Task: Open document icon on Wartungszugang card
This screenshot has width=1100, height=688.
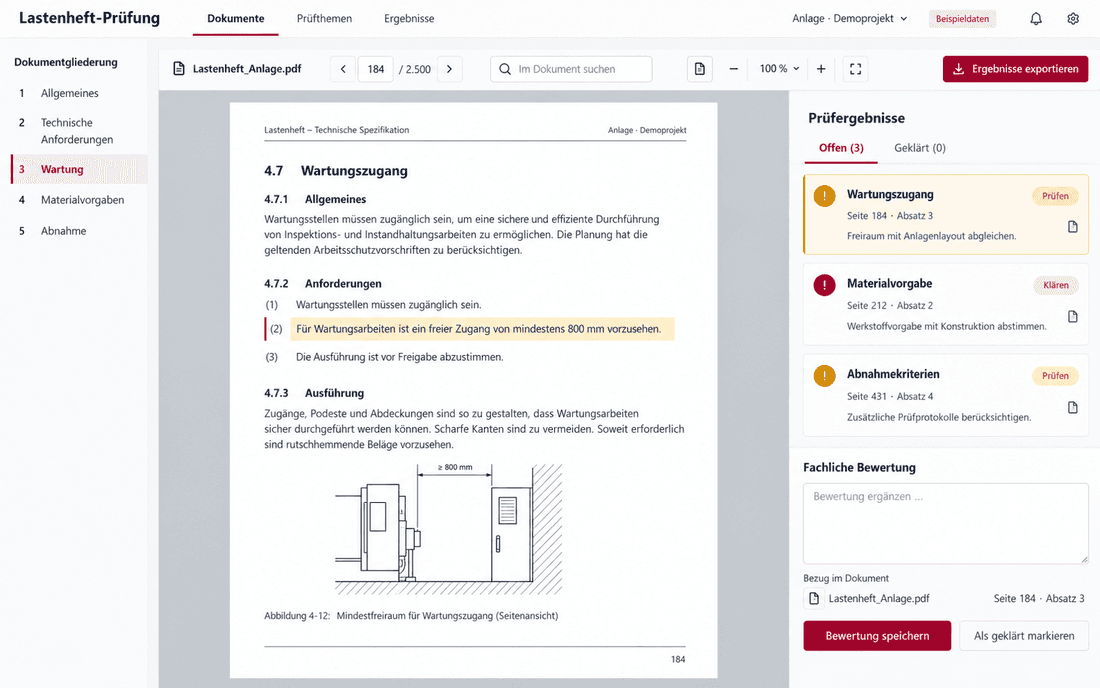Action: click(x=1072, y=227)
